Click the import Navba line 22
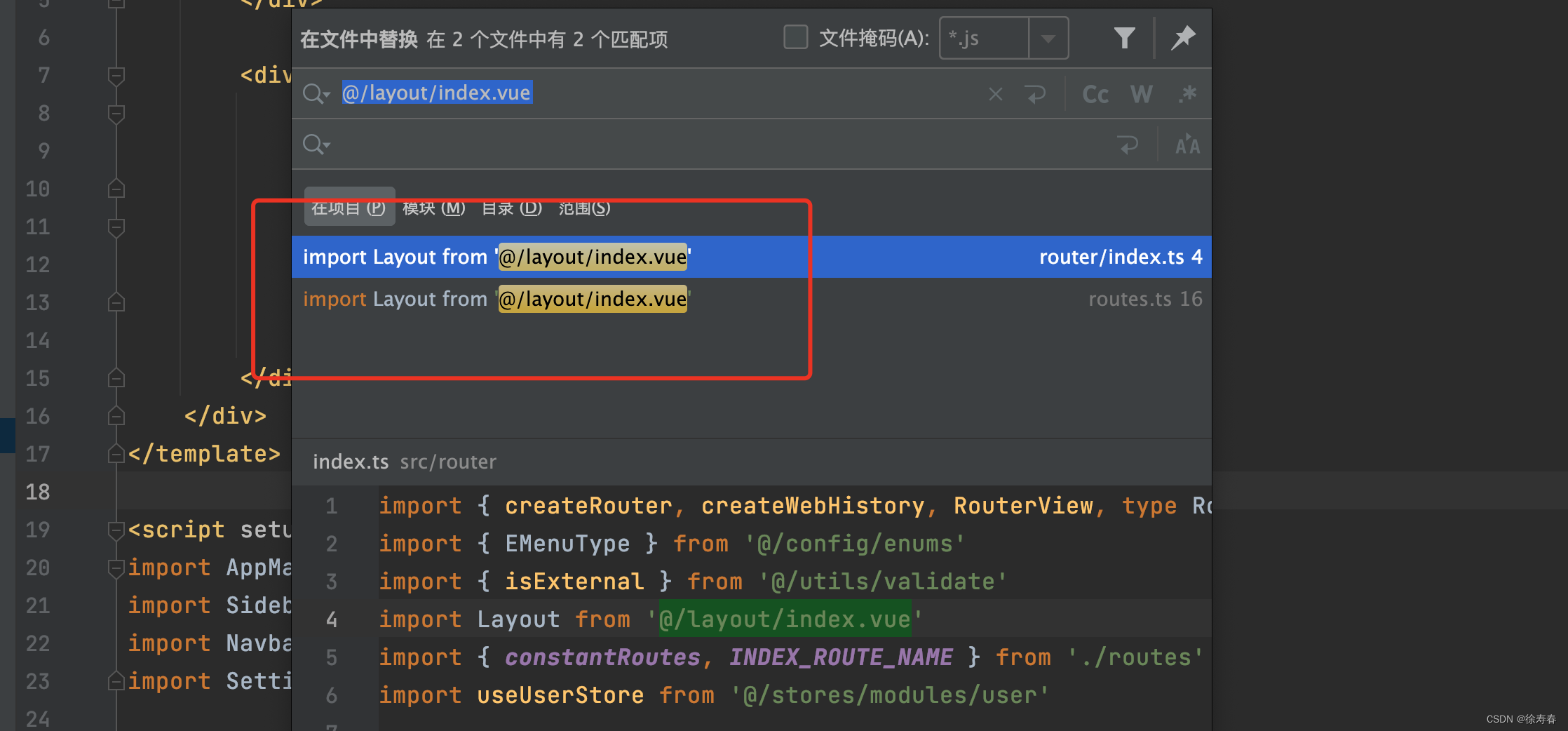Viewport: 1568px width, 731px height. 209,643
